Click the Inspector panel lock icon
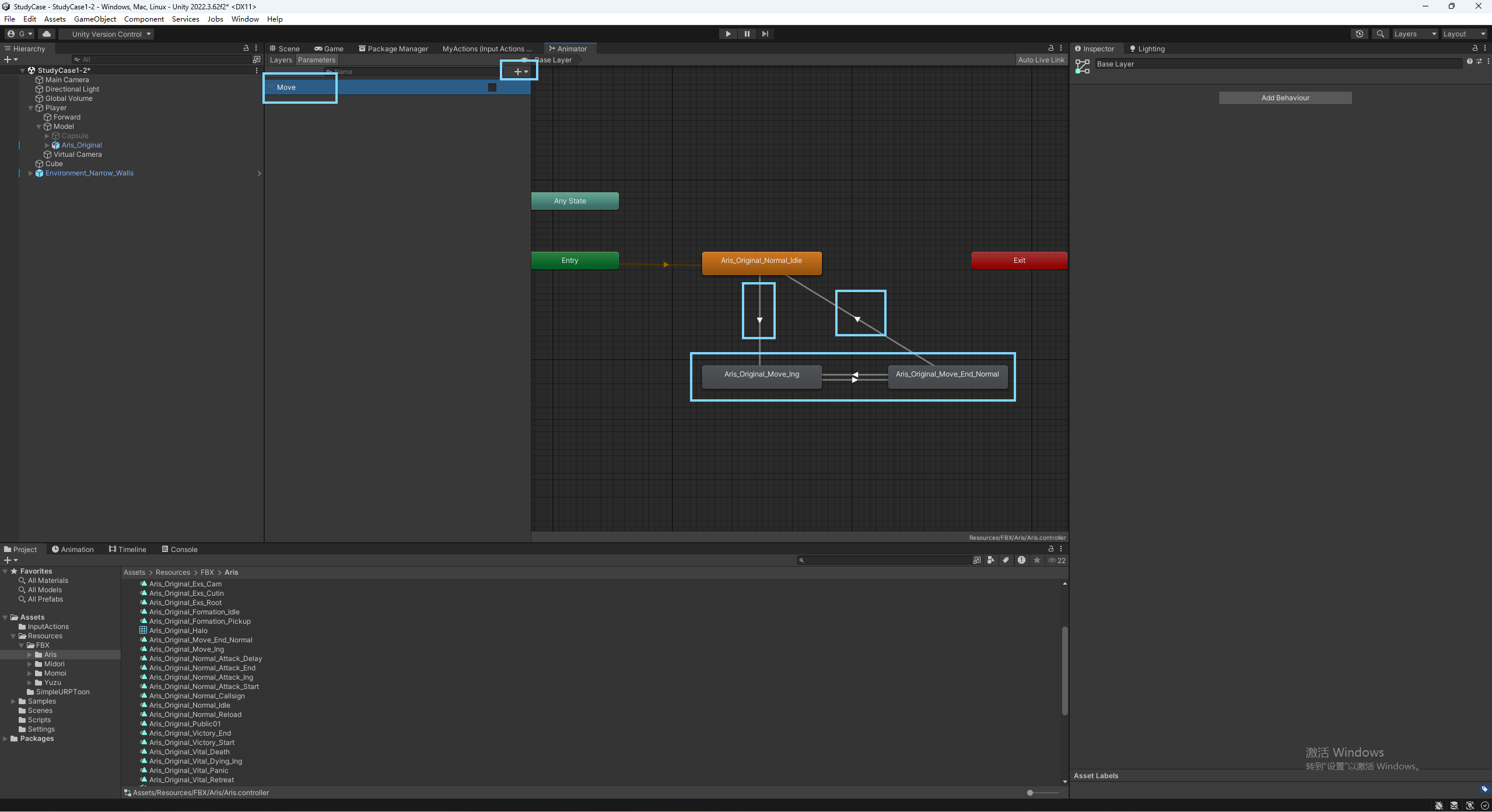This screenshot has width=1492, height=812. 1475,48
